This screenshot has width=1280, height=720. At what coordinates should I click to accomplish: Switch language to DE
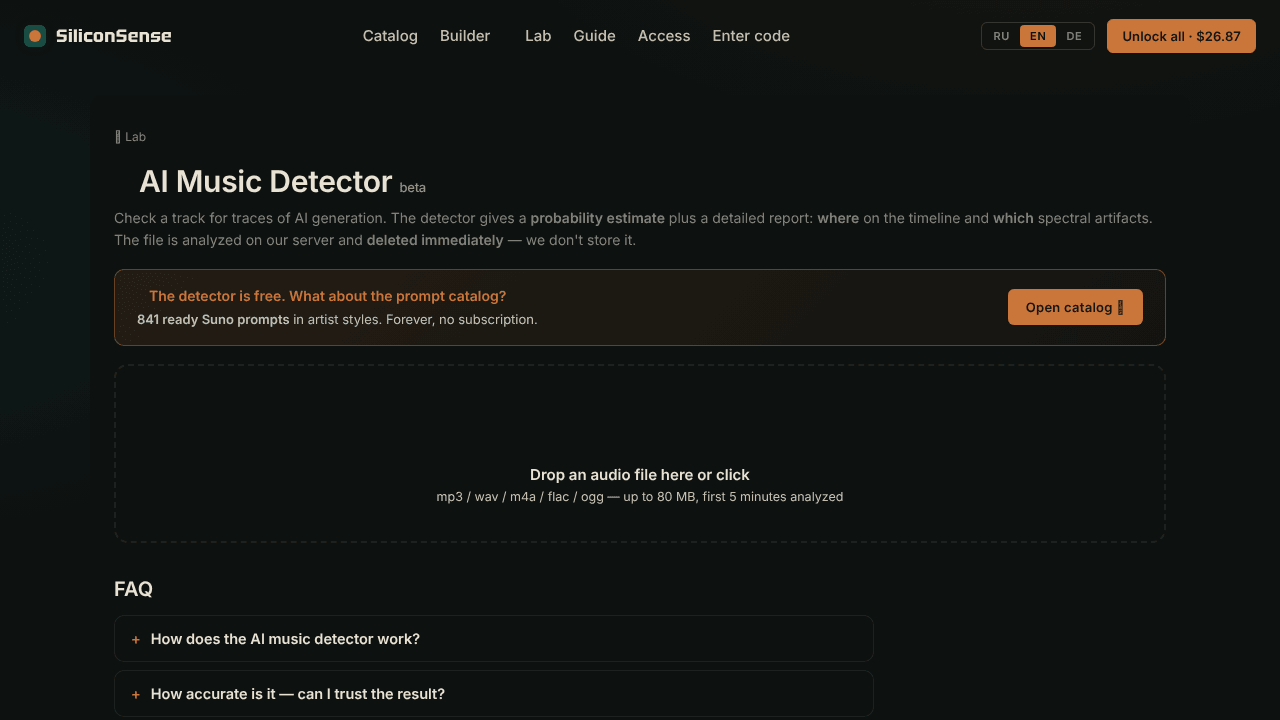[x=1074, y=36]
